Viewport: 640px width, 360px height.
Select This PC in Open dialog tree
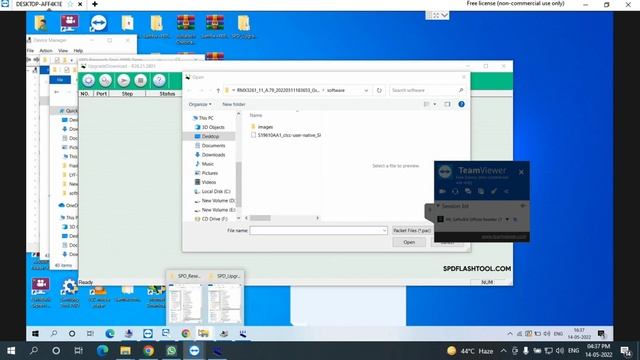pos(206,118)
